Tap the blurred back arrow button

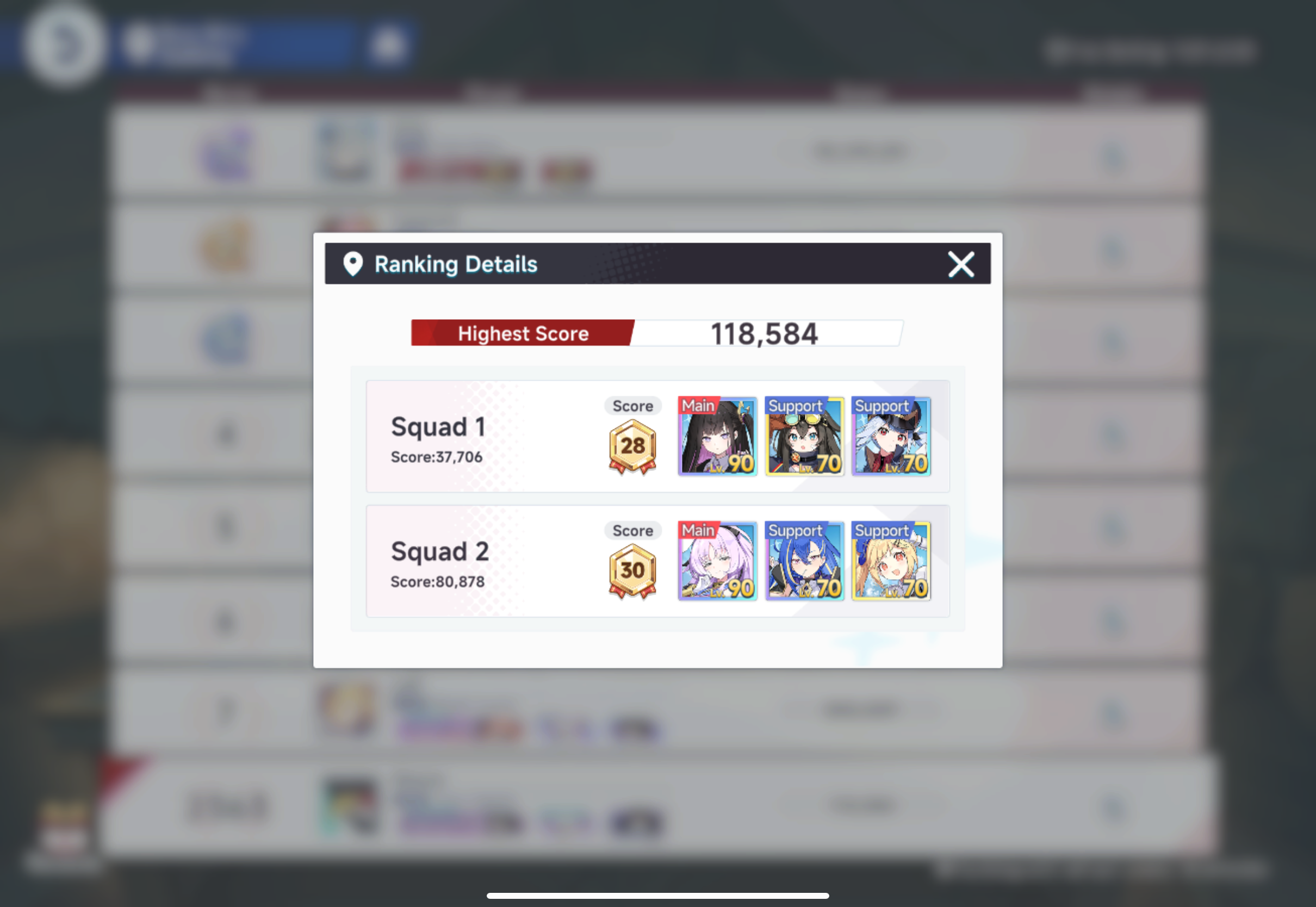tap(64, 45)
